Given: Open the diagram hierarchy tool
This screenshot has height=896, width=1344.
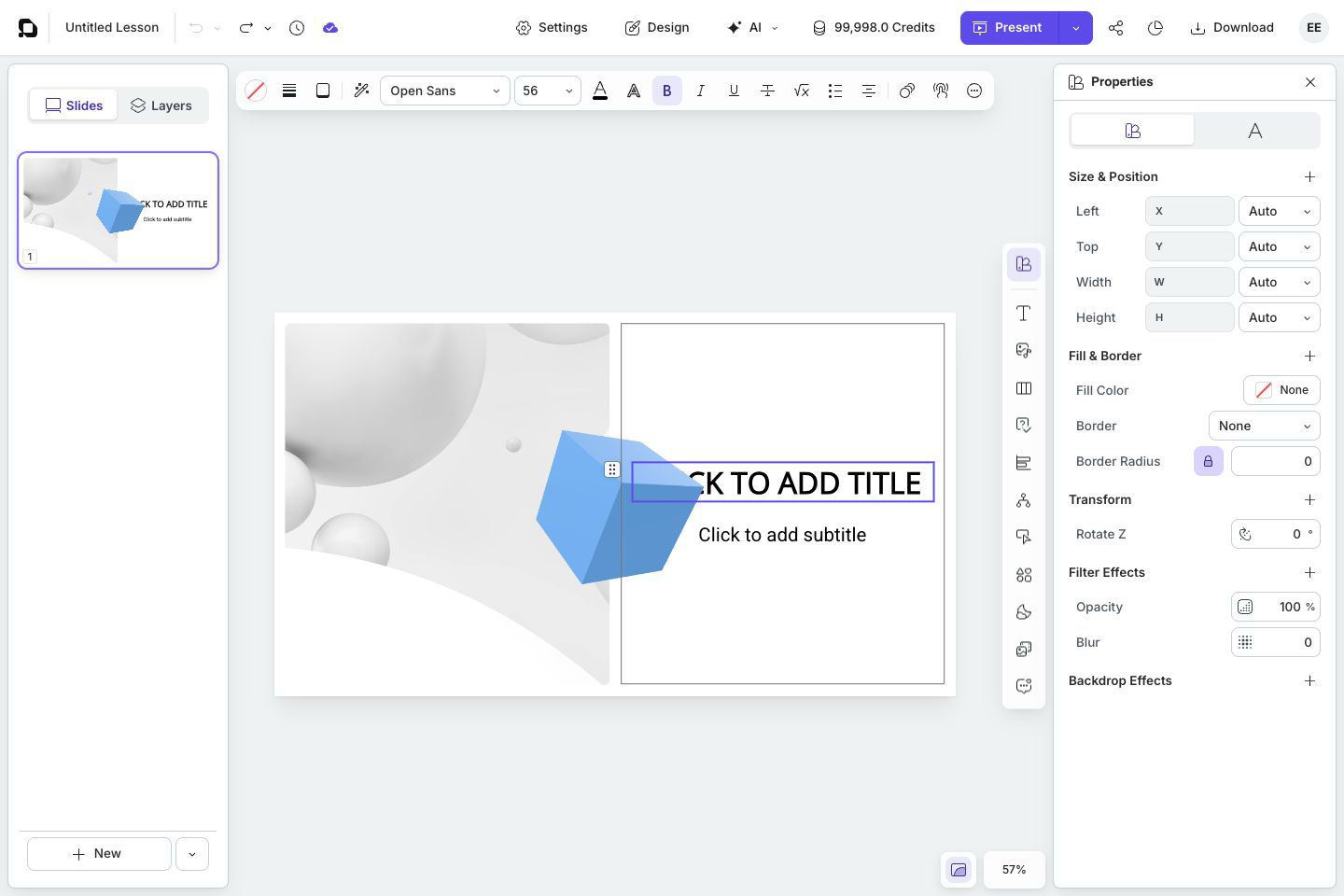Looking at the screenshot, I should pos(1024,500).
